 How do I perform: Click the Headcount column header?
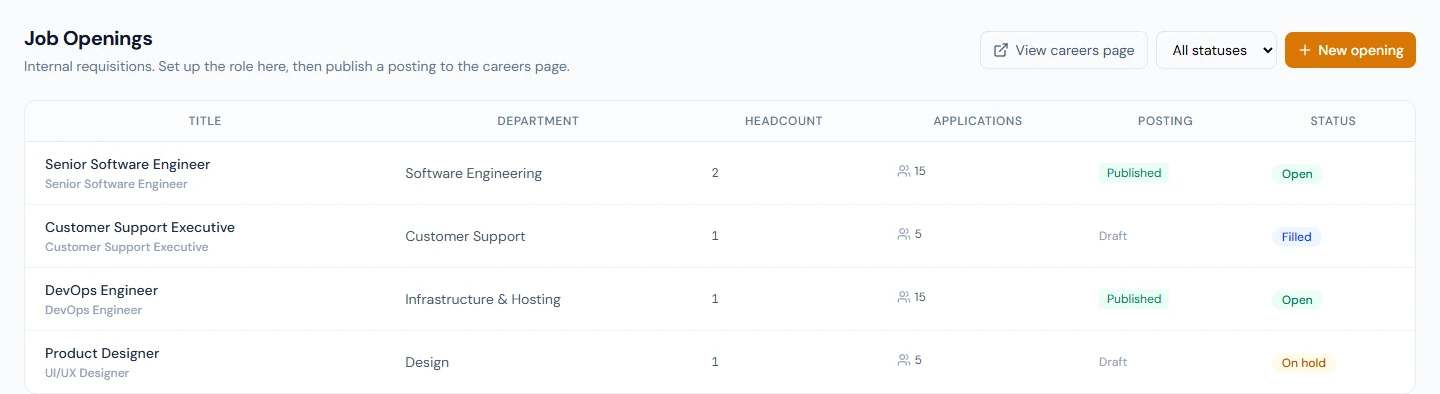click(x=783, y=121)
